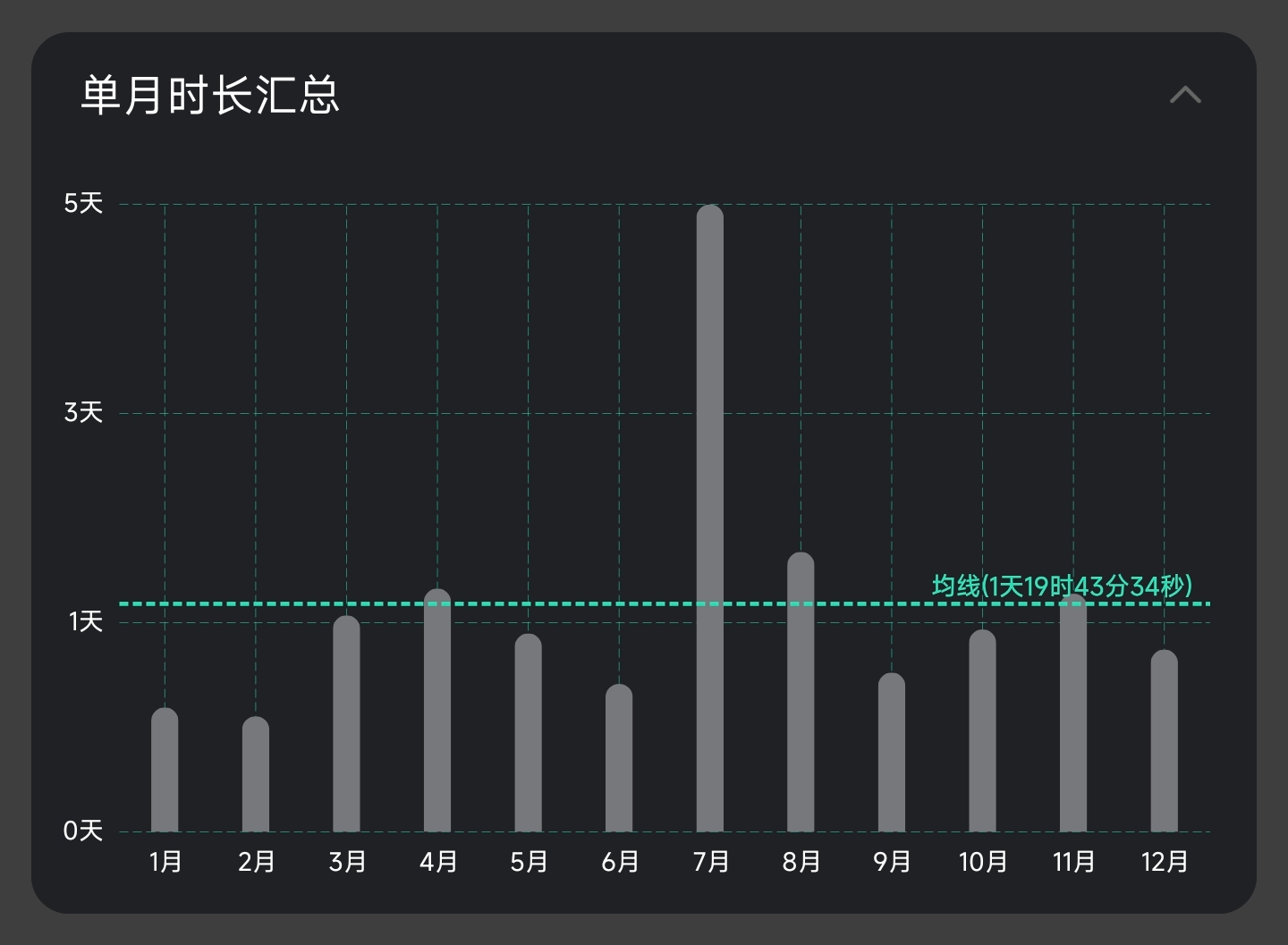Click the 11月 bar
This screenshot has width=1288, height=945.
pyautogui.click(x=1073, y=713)
